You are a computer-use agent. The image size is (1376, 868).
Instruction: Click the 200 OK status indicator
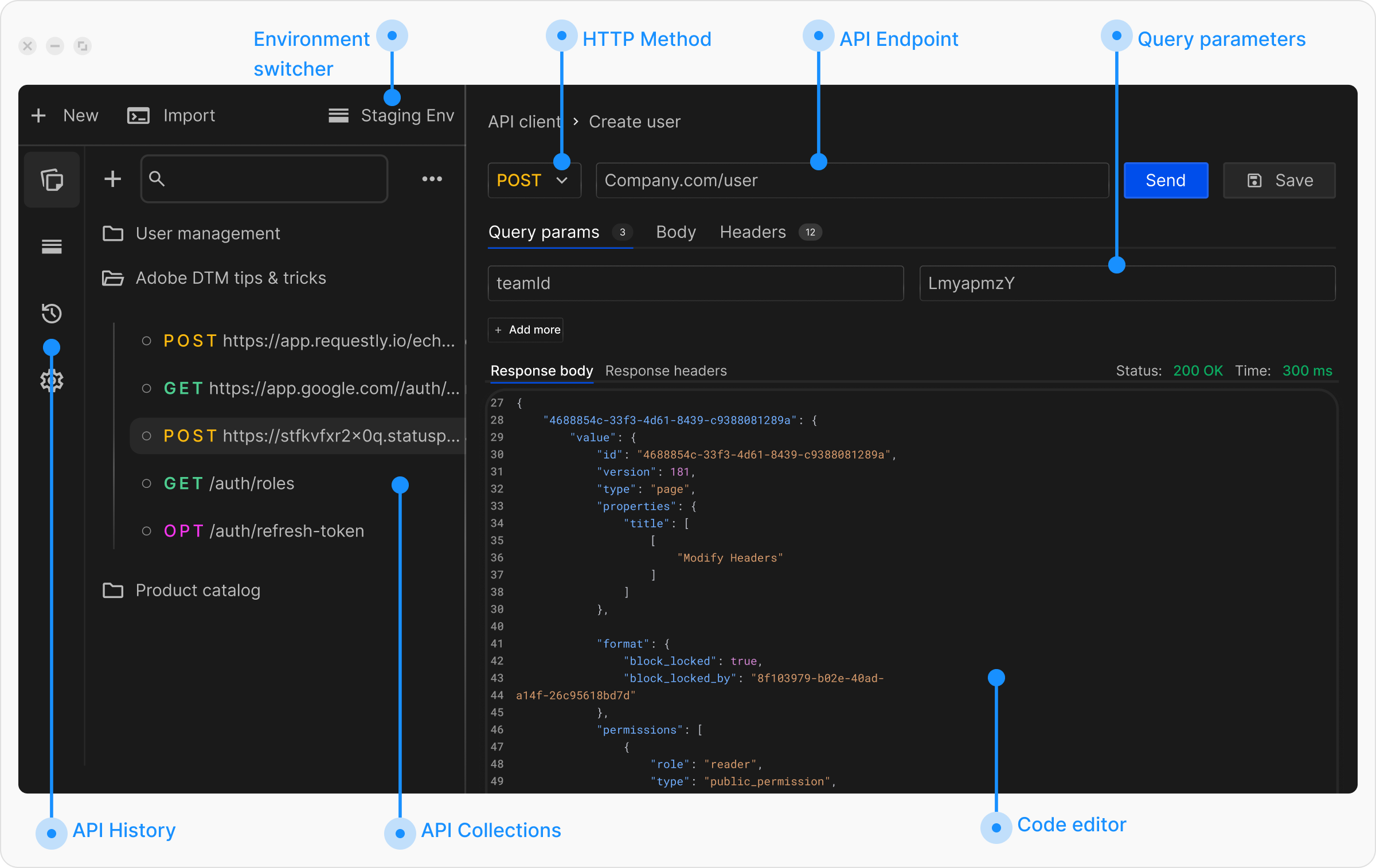(x=1198, y=370)
